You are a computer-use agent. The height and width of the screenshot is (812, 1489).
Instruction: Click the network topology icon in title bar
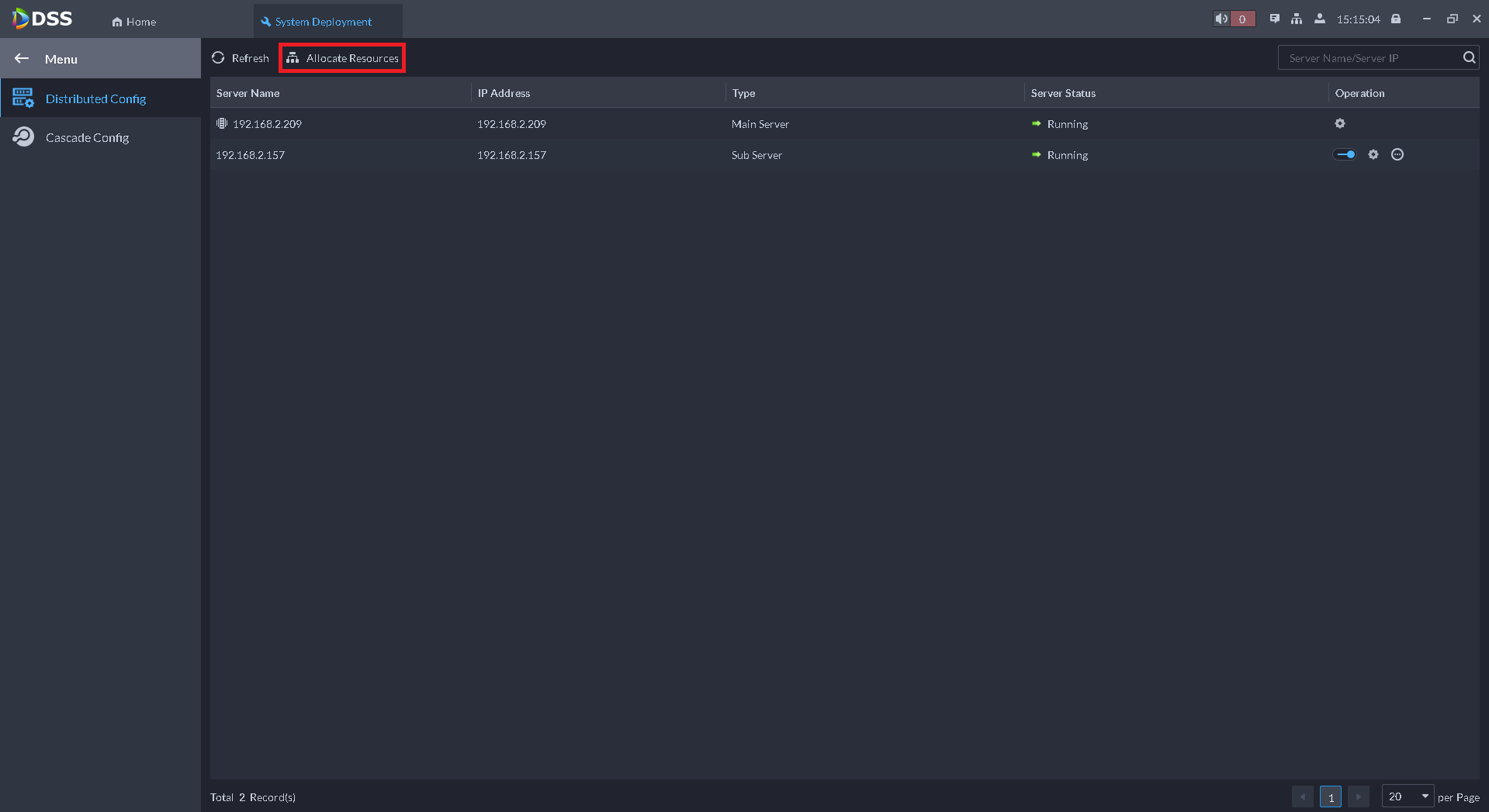click(1296, 19)
